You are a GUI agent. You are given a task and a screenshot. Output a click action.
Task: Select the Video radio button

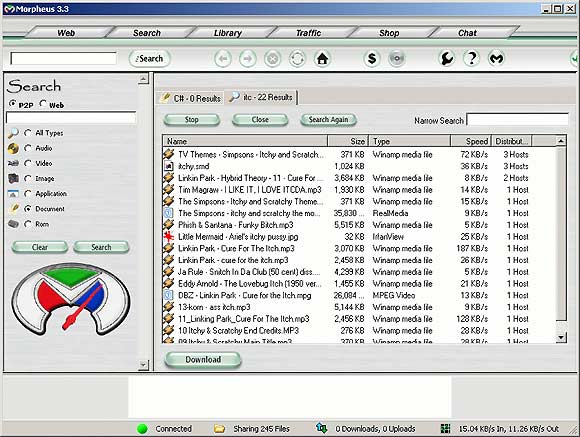tap(28, 163)
